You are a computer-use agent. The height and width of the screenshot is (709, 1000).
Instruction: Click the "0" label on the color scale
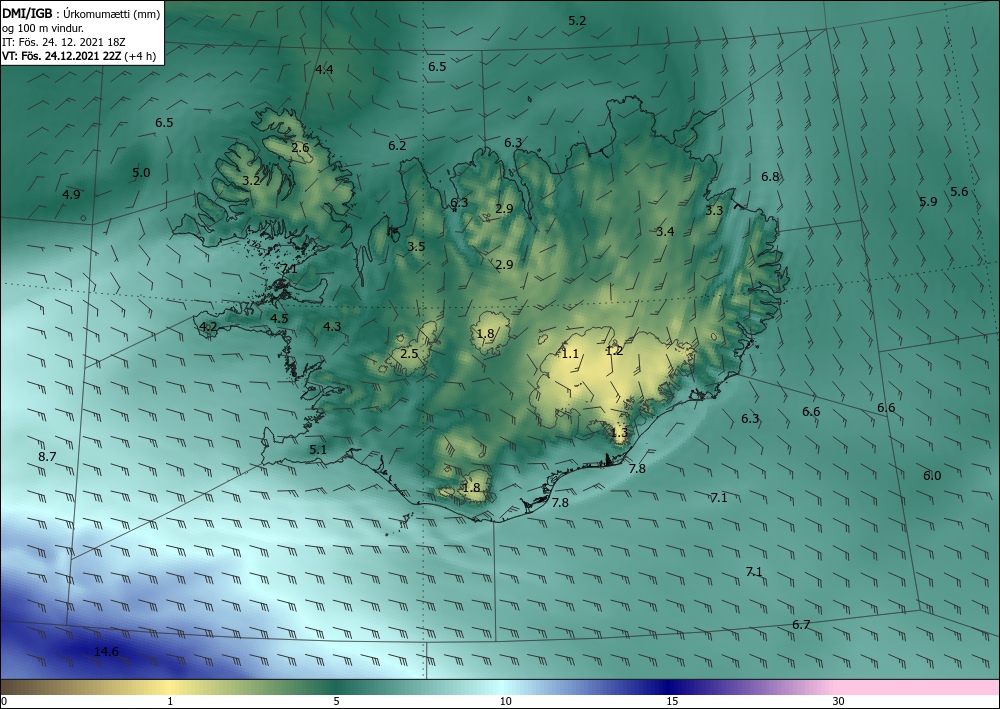click(3, 701)
